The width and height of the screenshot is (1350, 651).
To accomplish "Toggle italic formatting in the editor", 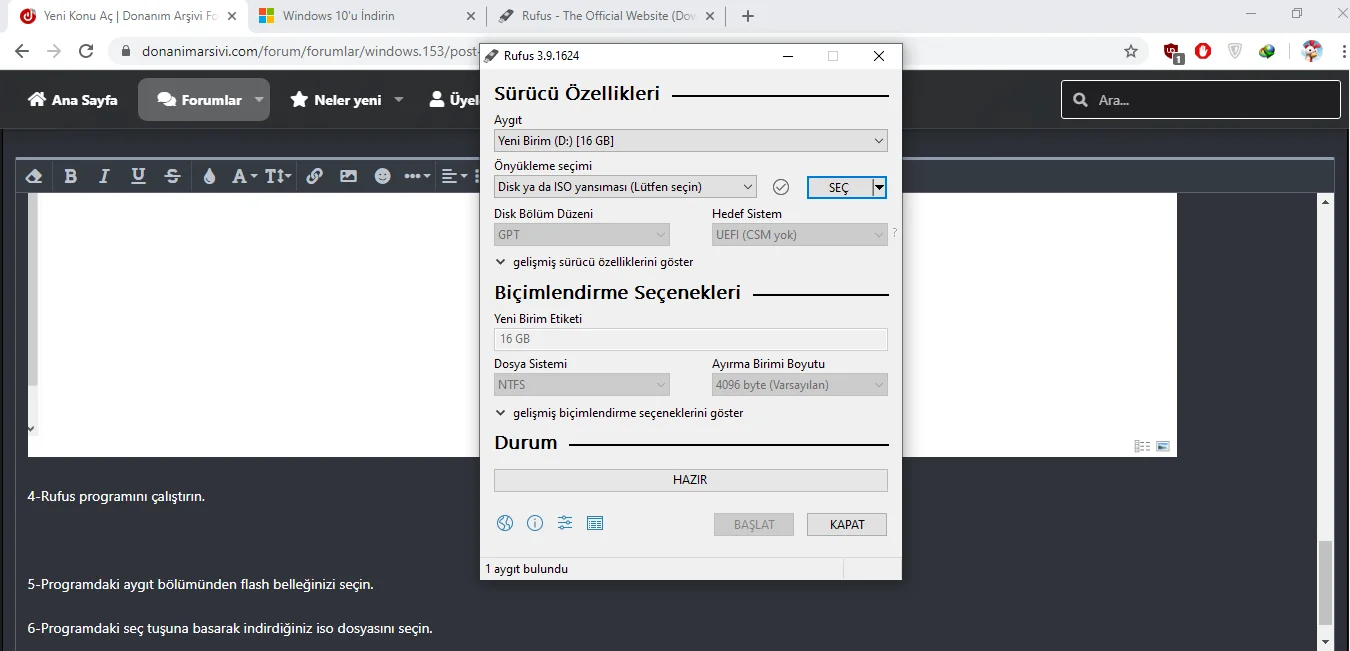I will point(104,176).
